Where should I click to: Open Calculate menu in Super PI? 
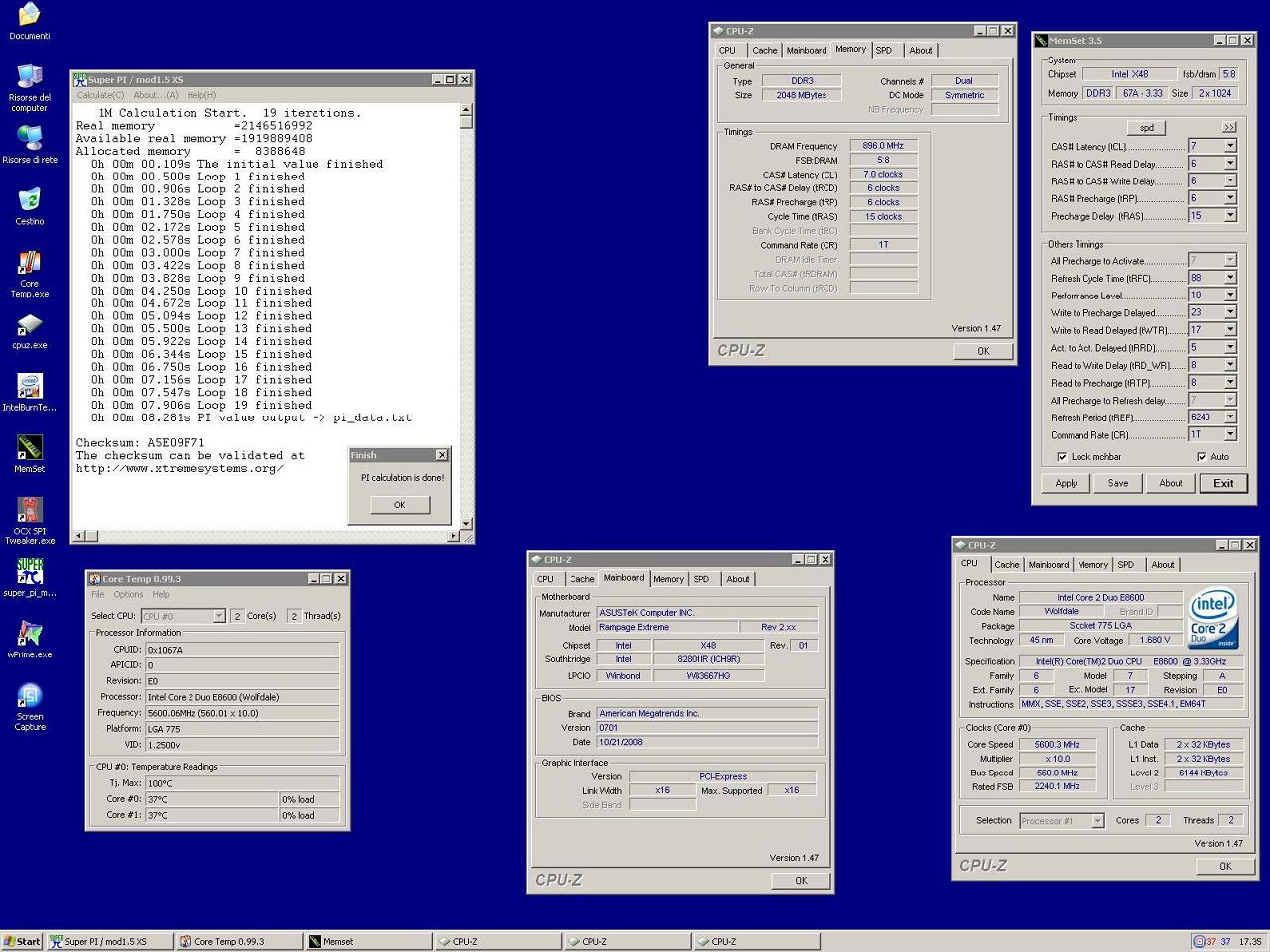[101, 95]
